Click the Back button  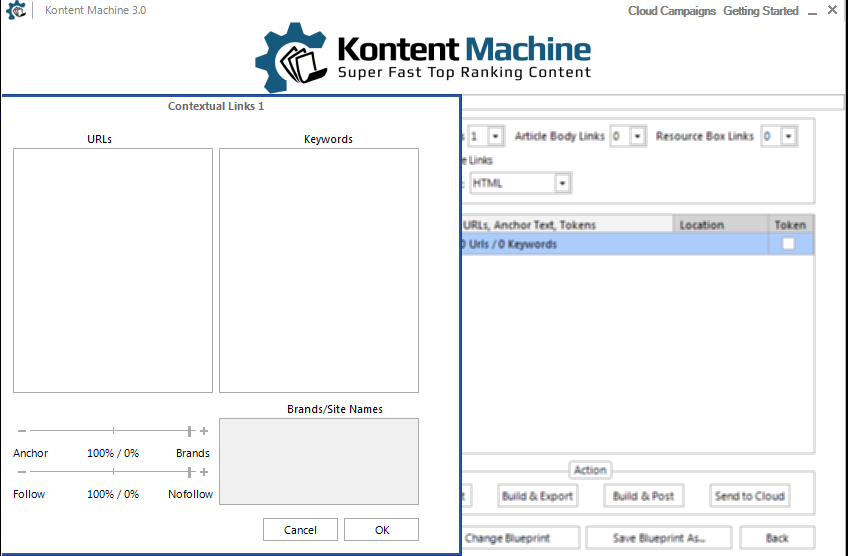tap(777, 538)
